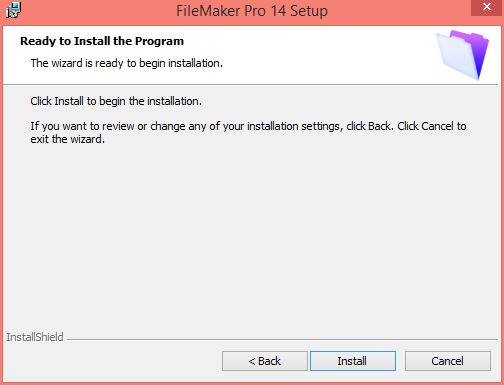Click the review or change settings paragraph
Screen dimensions: 504x385
click(x=248, y=132)
